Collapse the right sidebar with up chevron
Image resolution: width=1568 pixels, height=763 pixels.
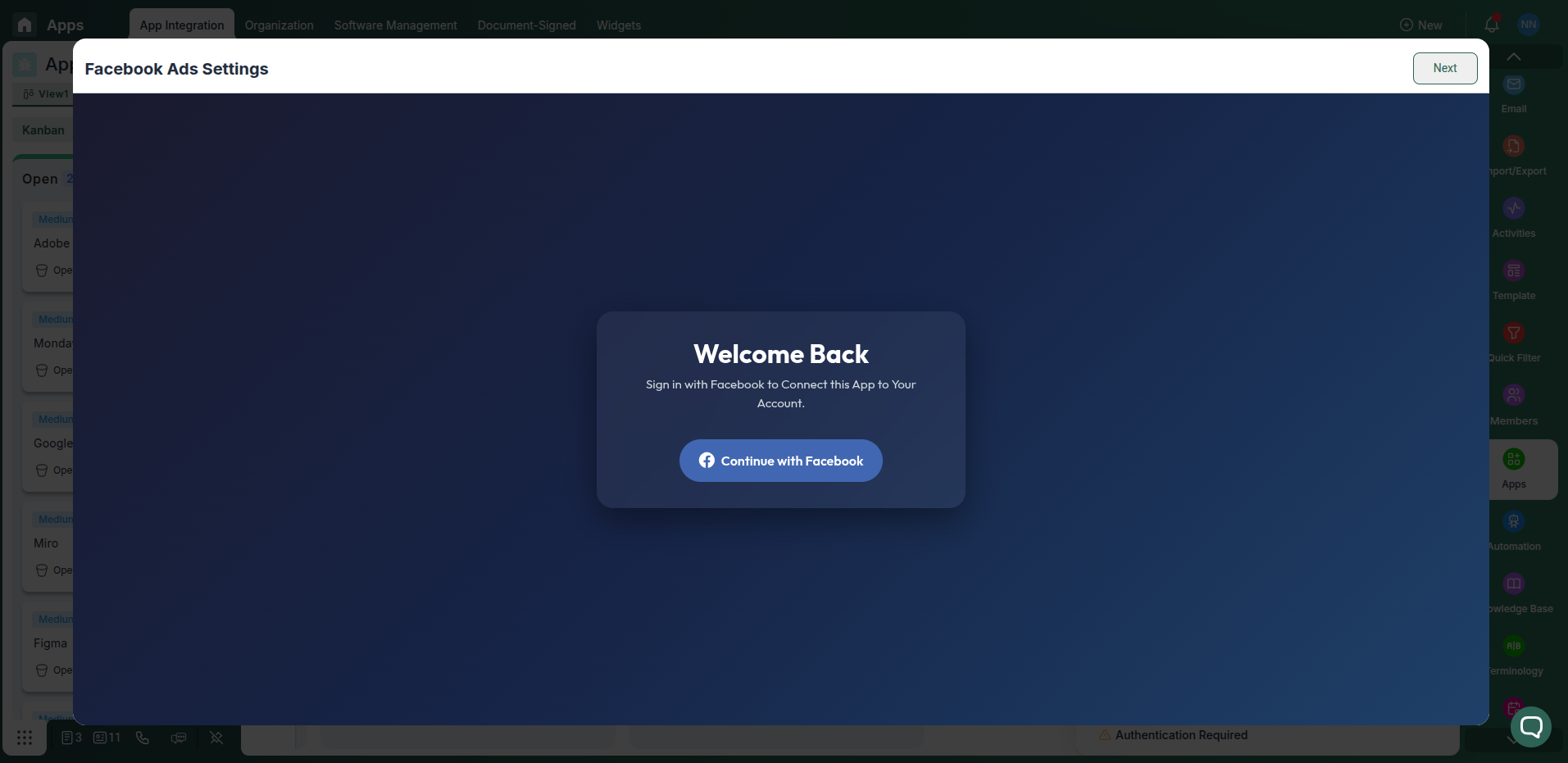point(1513,57)
